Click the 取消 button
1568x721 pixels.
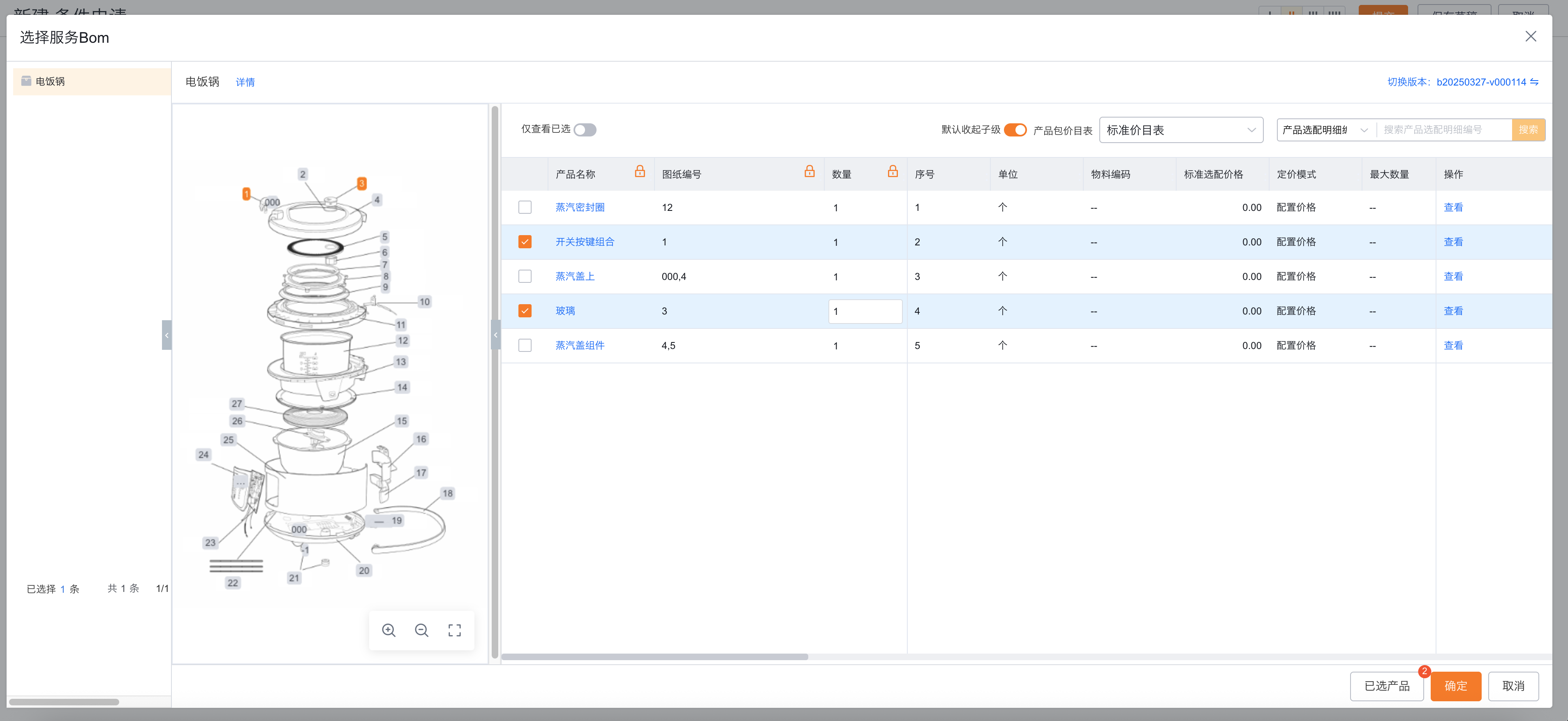click(1513, 686)
